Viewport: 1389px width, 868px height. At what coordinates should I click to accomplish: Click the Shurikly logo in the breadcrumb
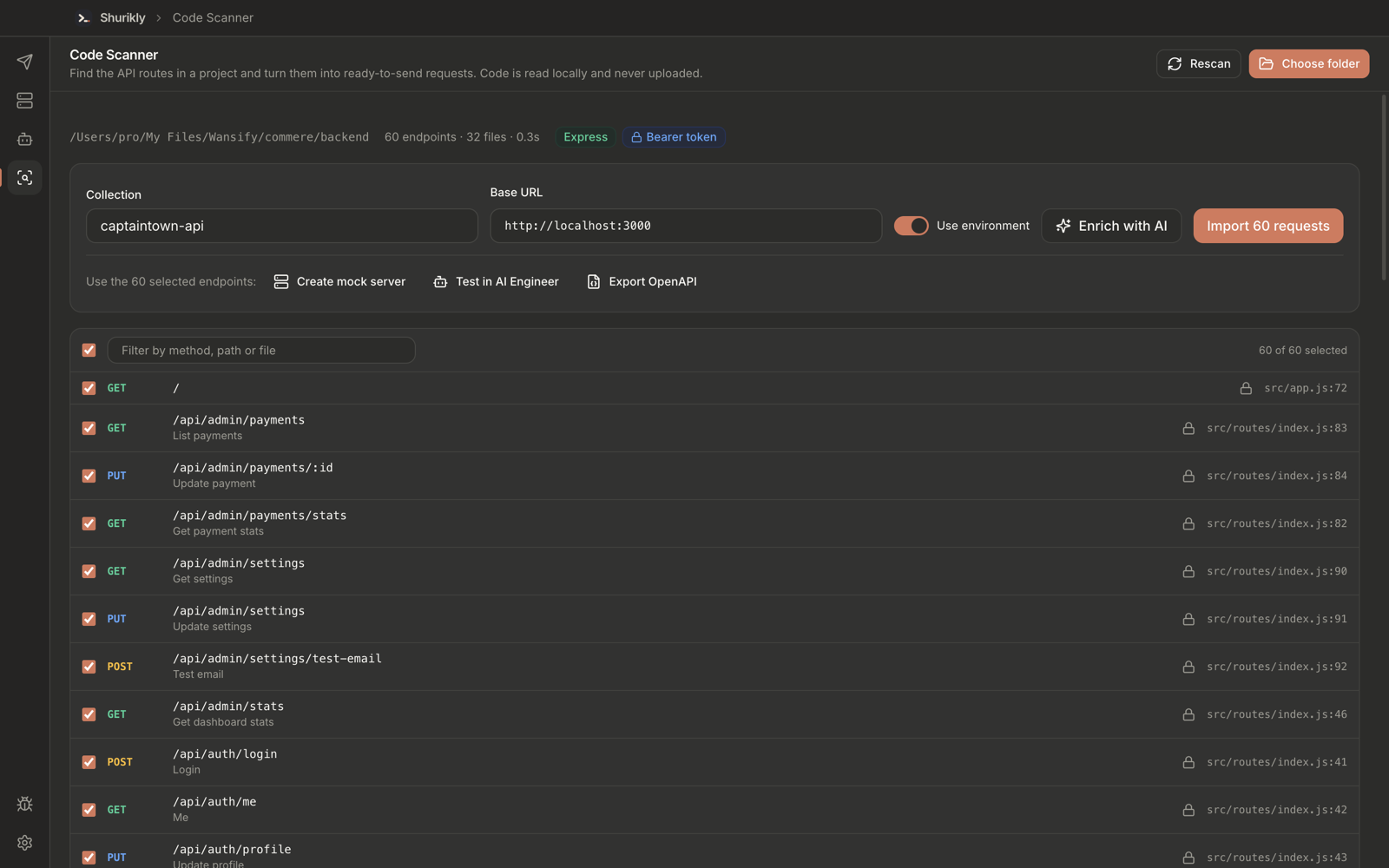point(83,17)
